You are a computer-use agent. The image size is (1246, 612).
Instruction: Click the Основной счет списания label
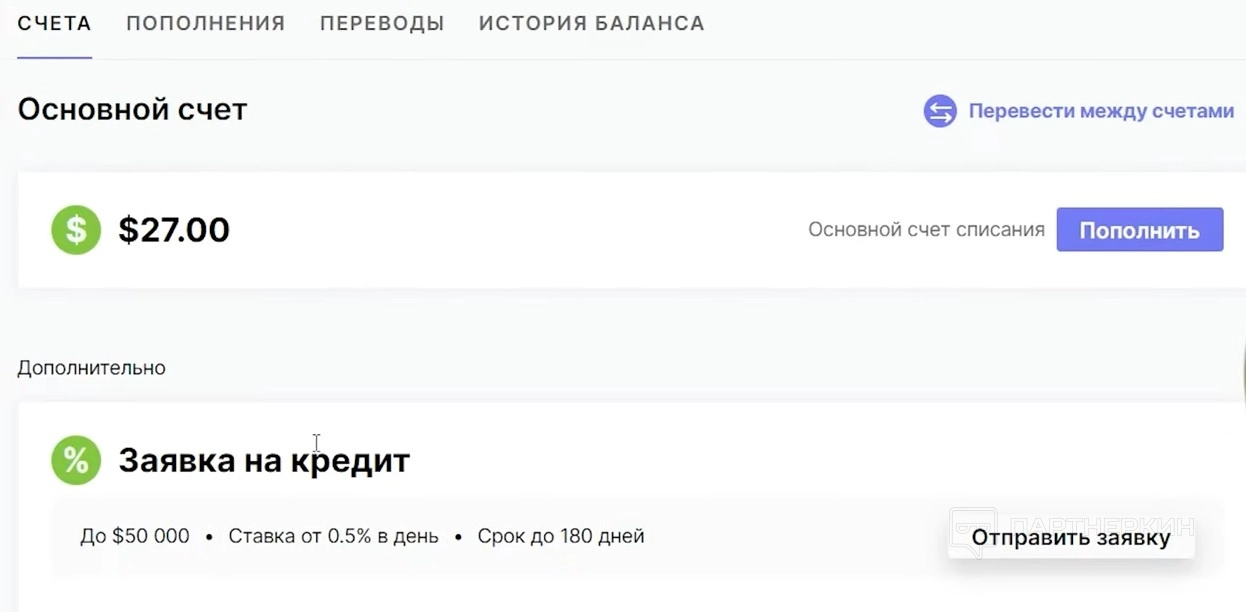(x=926, y=230)
